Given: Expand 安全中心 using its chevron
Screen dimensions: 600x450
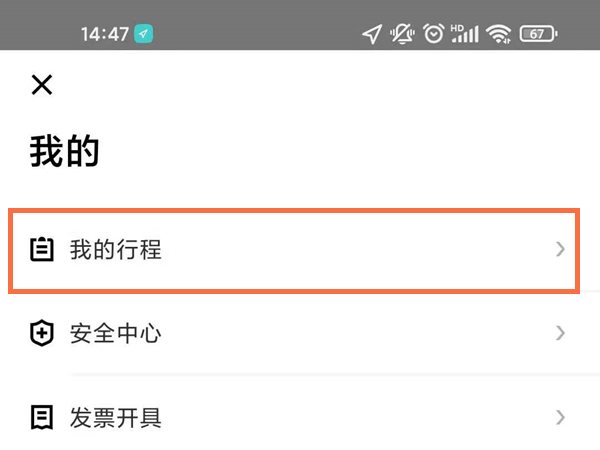Looking at the screenshot, I should click(x=560, y=333).
